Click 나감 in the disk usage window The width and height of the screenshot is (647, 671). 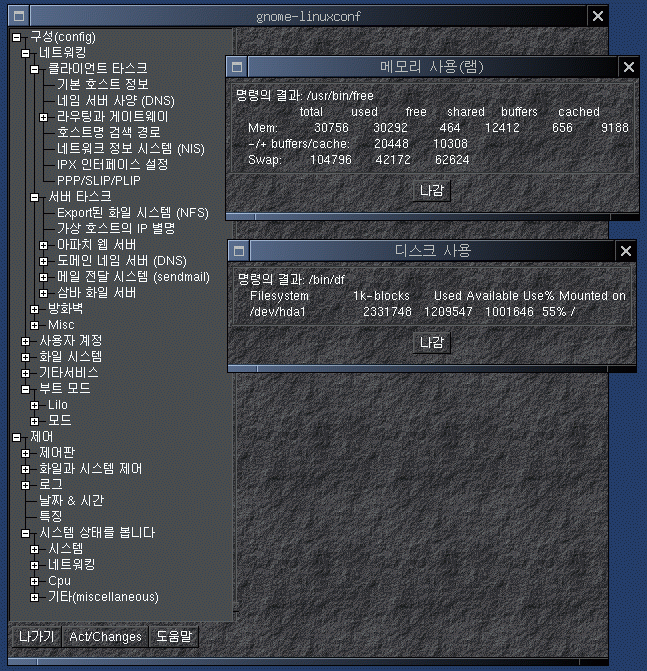pyautogui.click(x=432, y=343)
